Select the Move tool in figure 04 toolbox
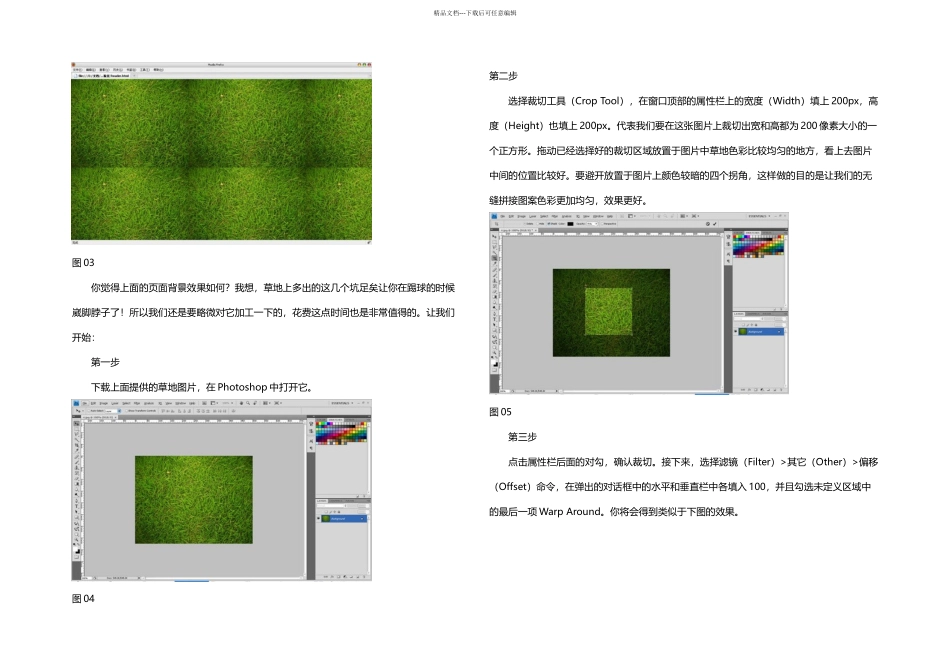The height and width of the screenshot is (672, 950). click(x=76, y=424)
